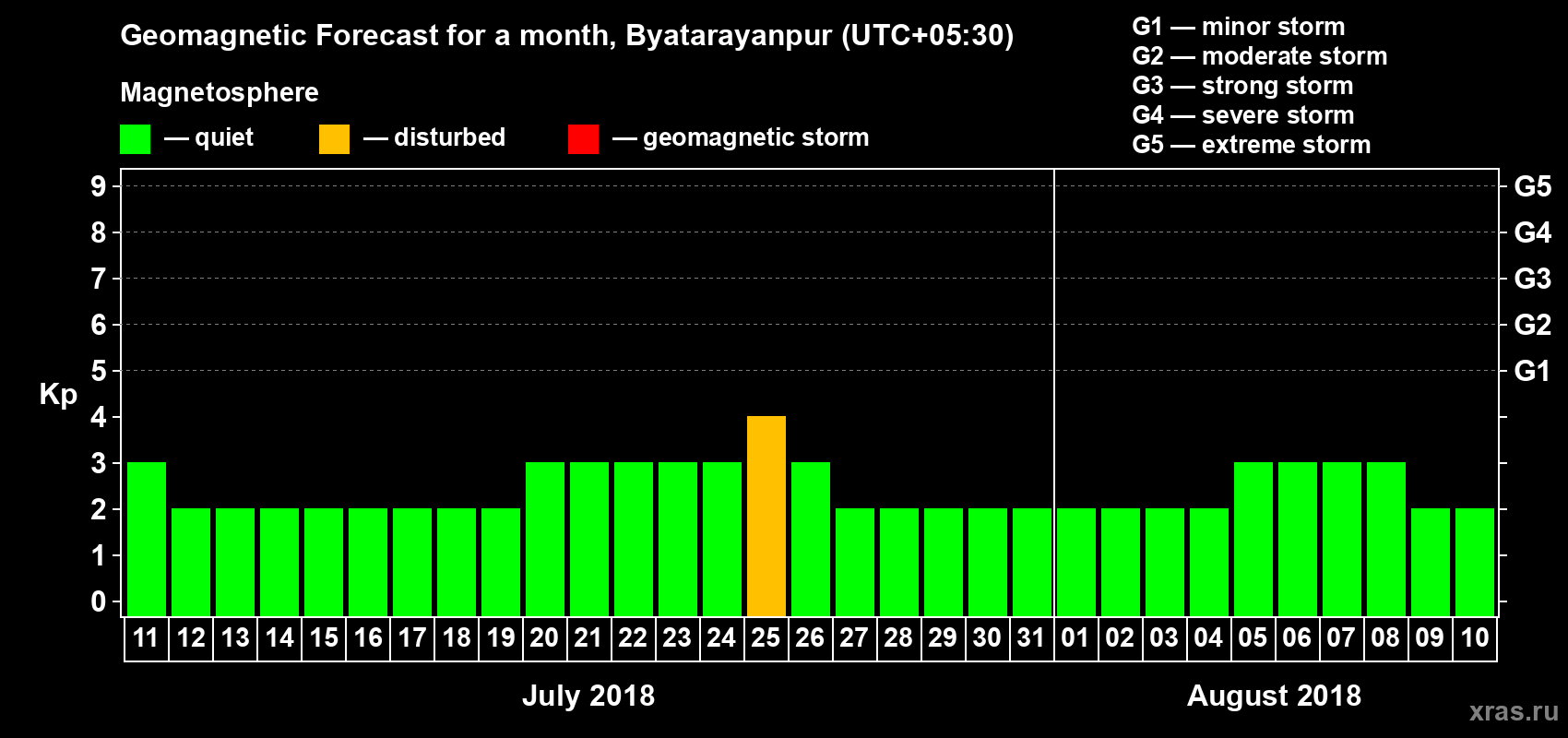Click the green bar above date 11
The image size is (1568, 738).
(x=147, y=540)
